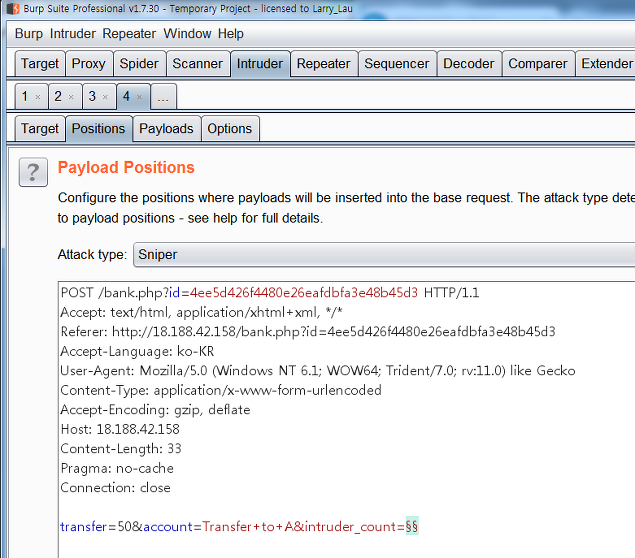Select Intruder attack tab 2

pos(58,96)
